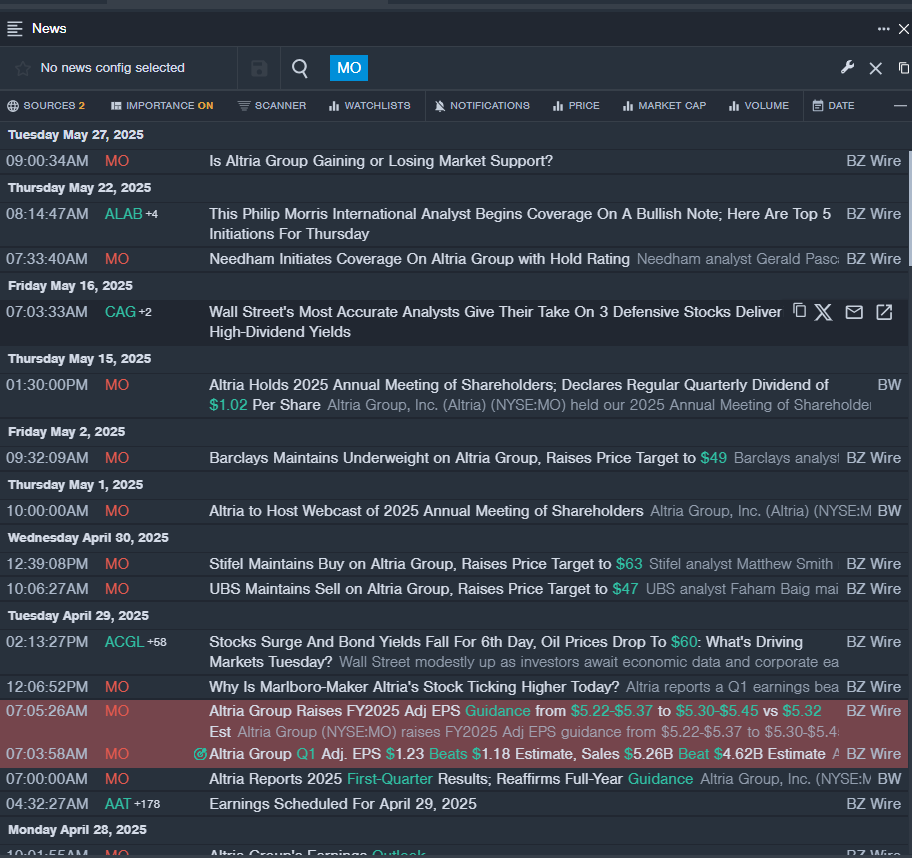The width and height of the screenshot is (912, 858).
Task: Expand the +2 additional tickers beside CAG
Action: coord(145,312)
